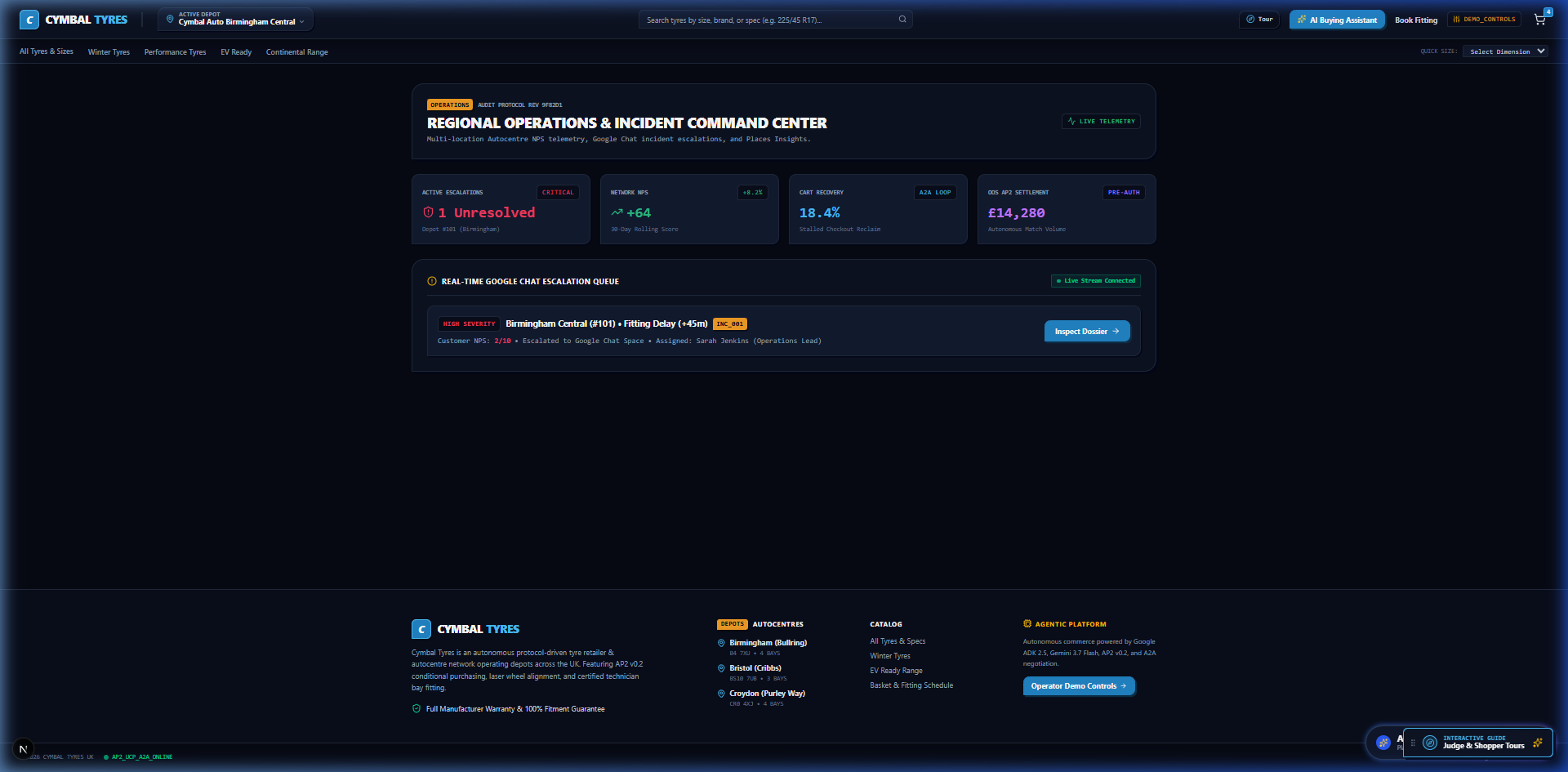Click the Depot #101 (Birmingham) subtitle

pyautogui.click(x=461, y=230)
